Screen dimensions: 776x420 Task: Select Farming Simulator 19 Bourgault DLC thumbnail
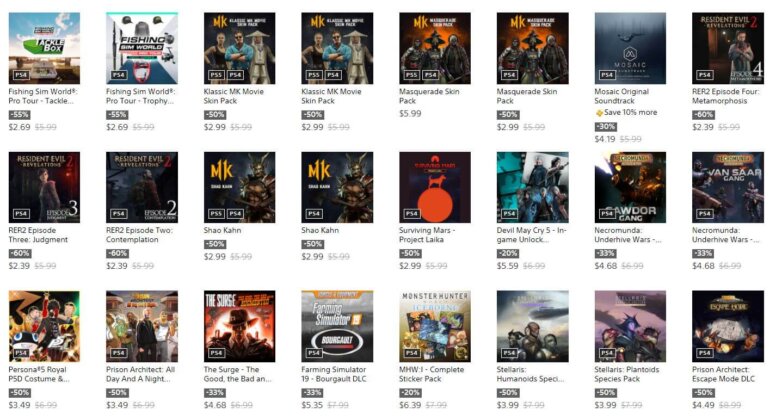coord(337,327)
